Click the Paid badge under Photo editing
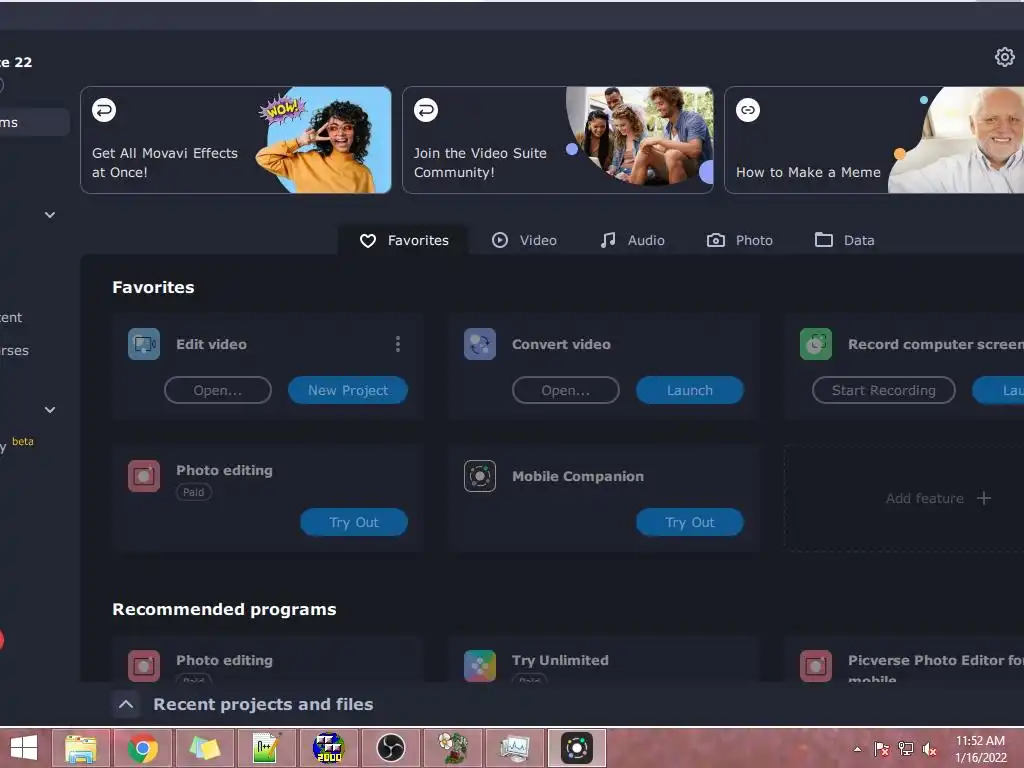Image resolution: width=1024 pixels, height=768 pixels. [193, 492]
